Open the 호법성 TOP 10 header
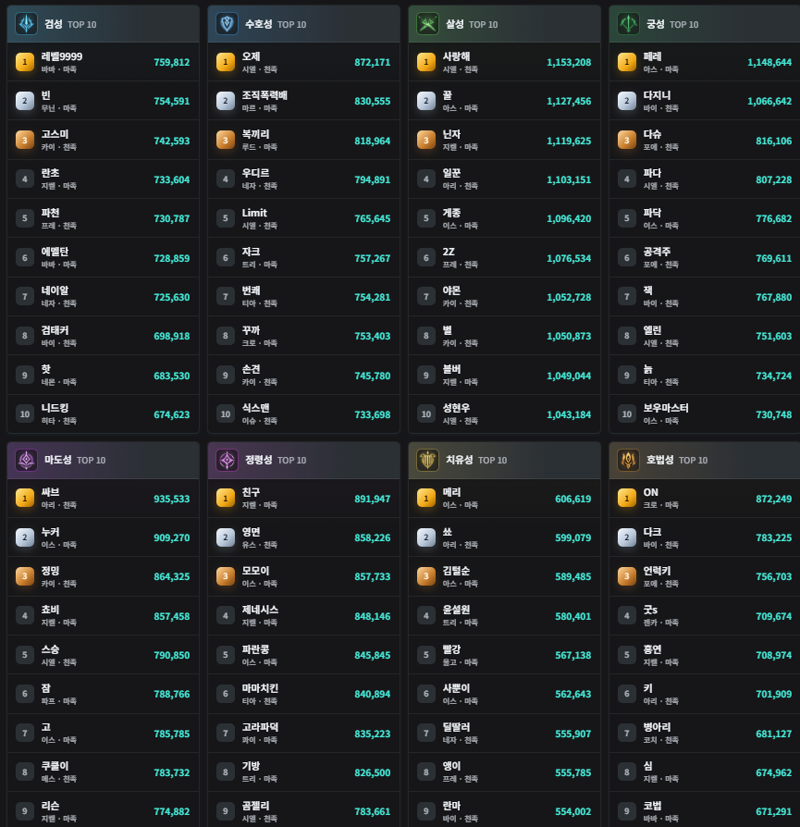The width and height of the screenshot is (800, 827). [705, 460]
